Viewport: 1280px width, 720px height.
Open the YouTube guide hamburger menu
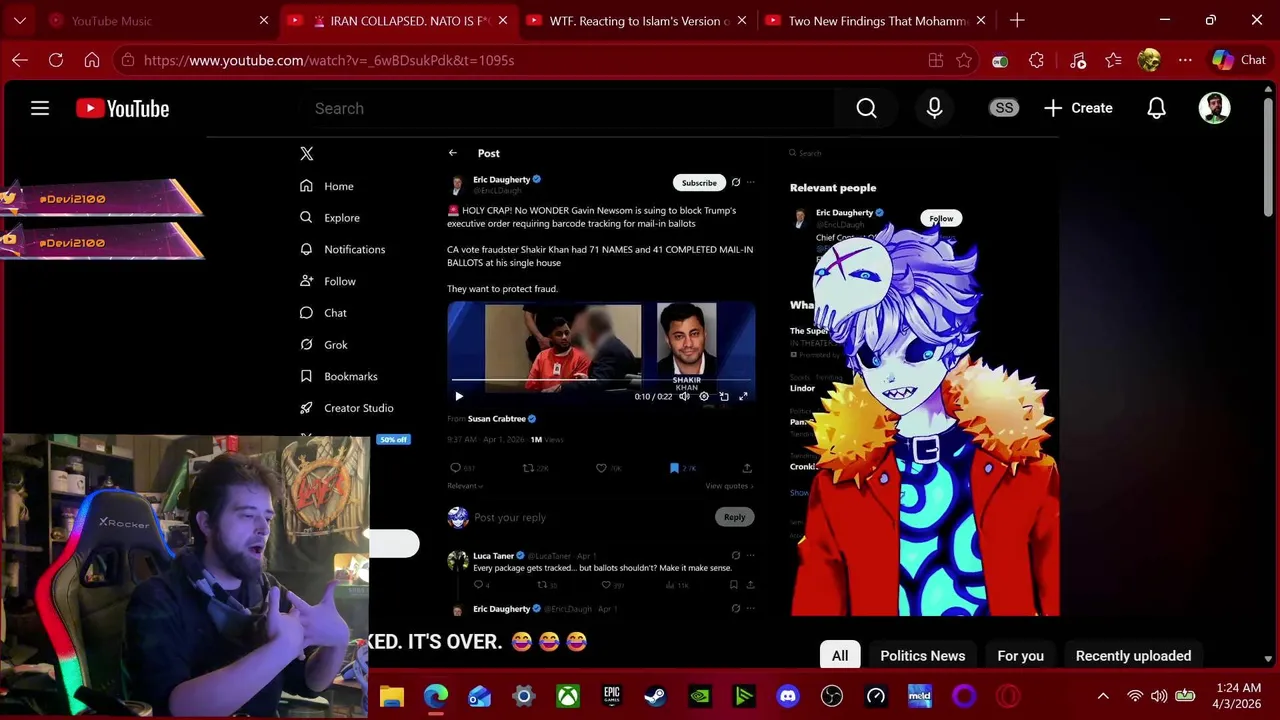(40, 108)
